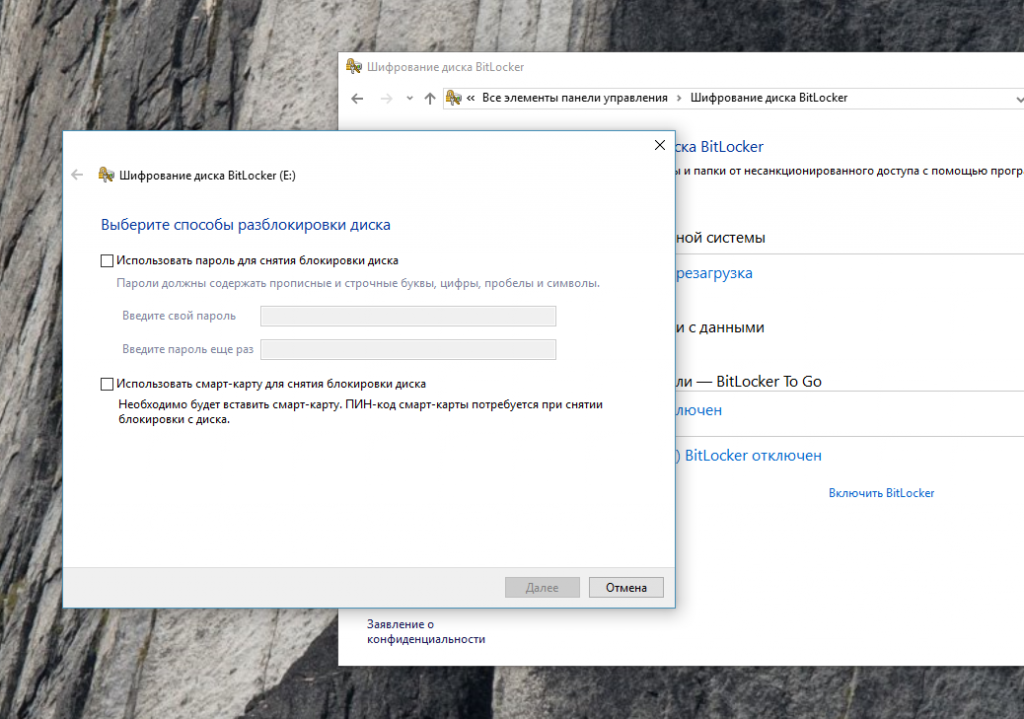
Task: Click BitLocker icon in Control Panel title bar
Action: pos(353,66)
